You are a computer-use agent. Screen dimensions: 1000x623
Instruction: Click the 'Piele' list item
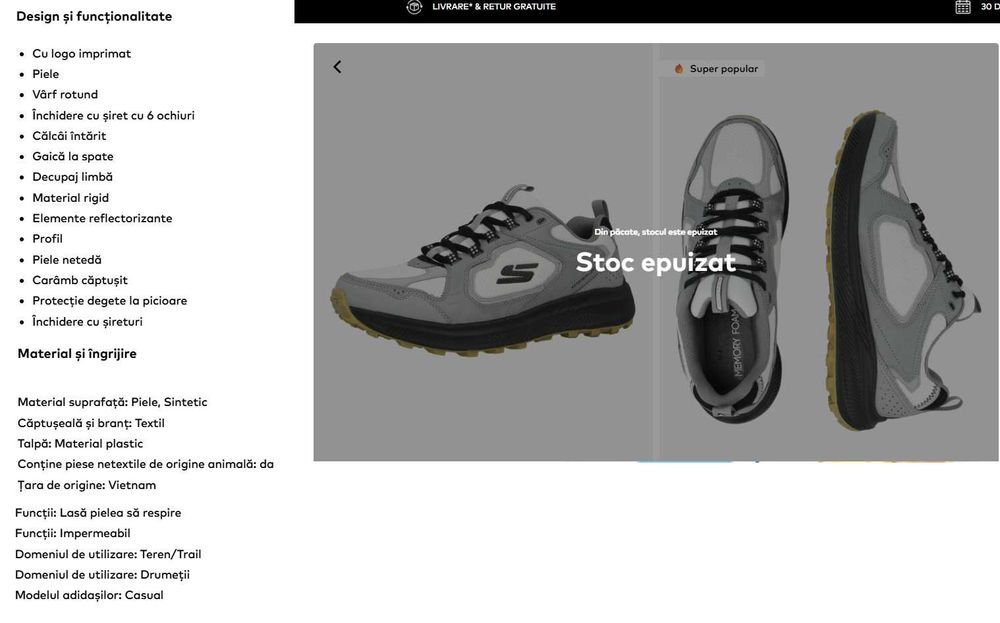coord(45,74)
